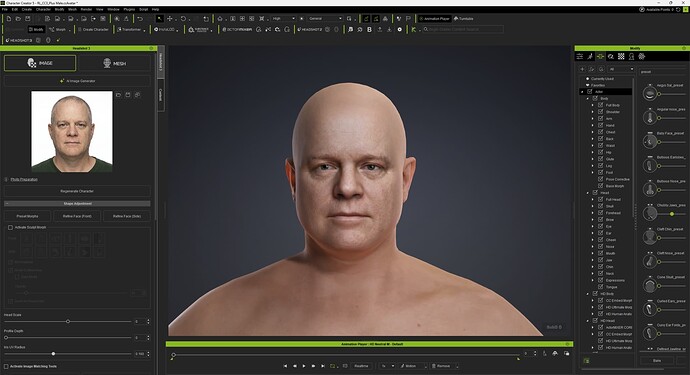Open the All filter dropdown in Modify
The width and height of the screenshot is (690, 375).
pos(621,69)
